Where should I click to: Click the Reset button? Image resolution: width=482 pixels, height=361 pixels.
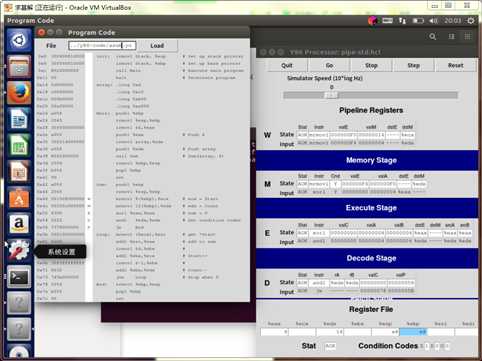tap(455, 65)
